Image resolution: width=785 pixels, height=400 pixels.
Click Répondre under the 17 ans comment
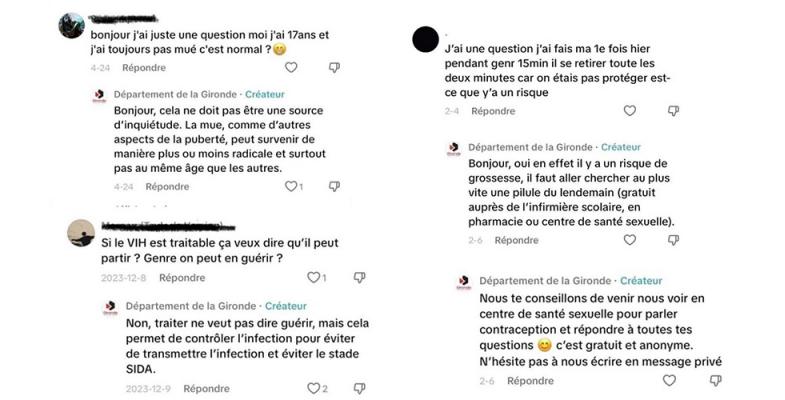tap(144, 68)
